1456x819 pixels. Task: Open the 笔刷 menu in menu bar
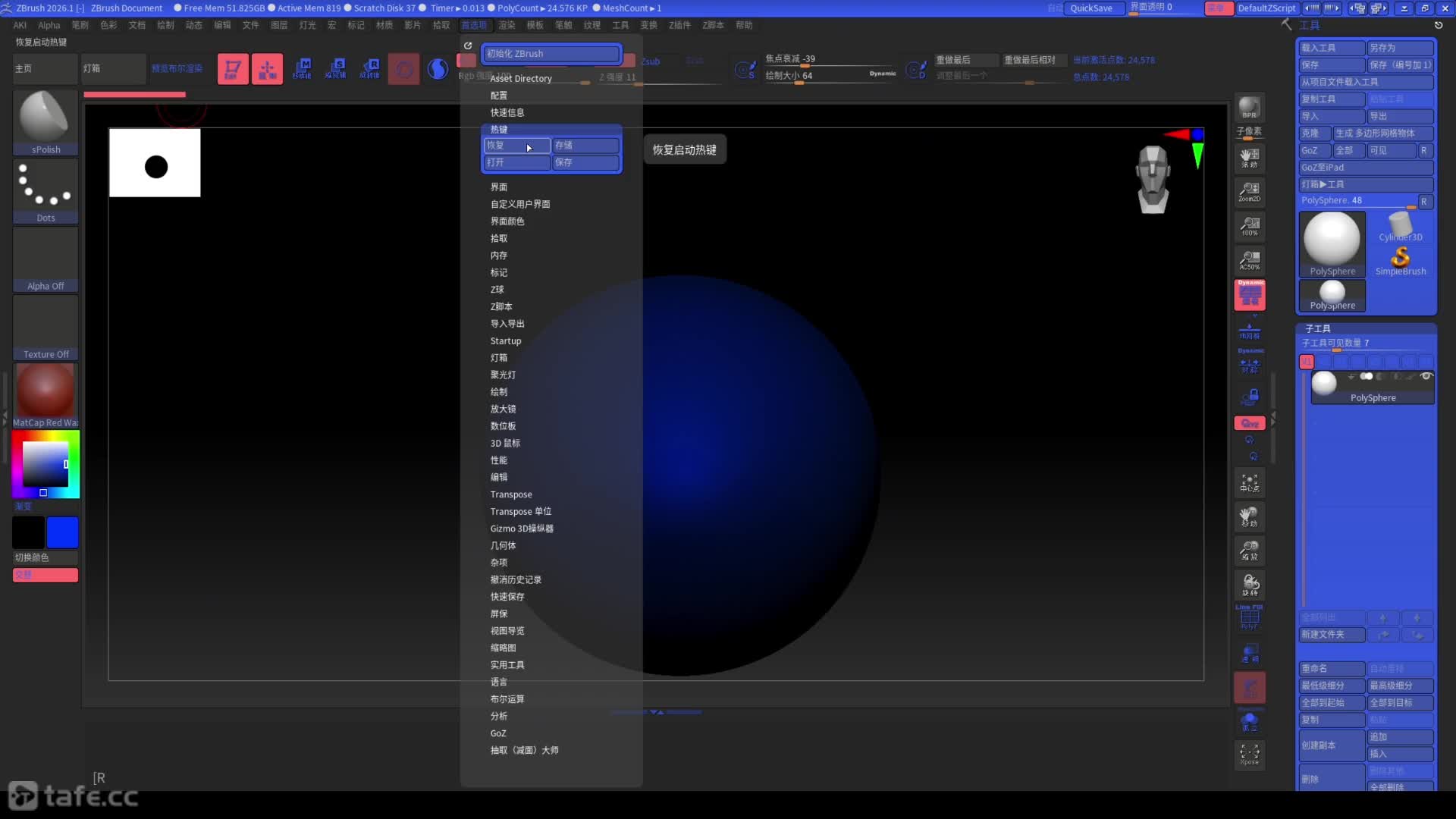pyautogui.click(x=80, y=25)
